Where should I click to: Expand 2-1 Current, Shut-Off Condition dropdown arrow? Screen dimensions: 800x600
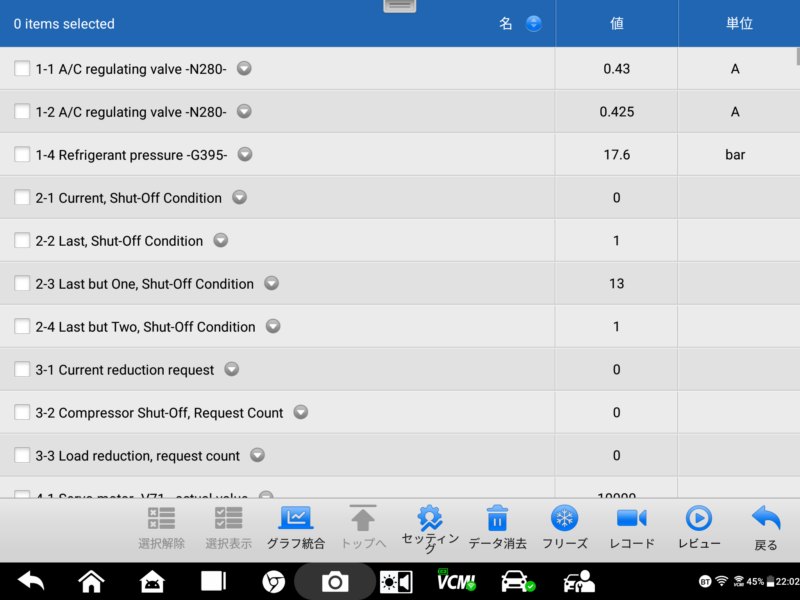point(239,198)
